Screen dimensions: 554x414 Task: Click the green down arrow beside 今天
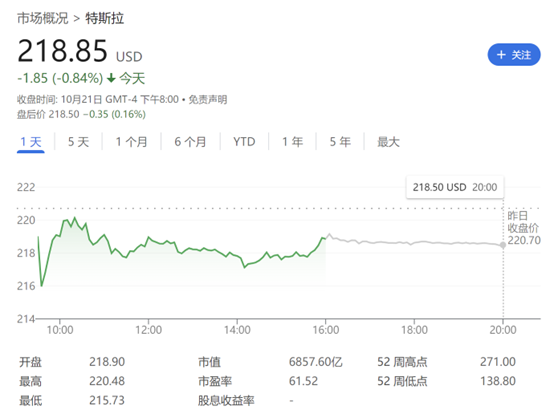coord(111,78)
